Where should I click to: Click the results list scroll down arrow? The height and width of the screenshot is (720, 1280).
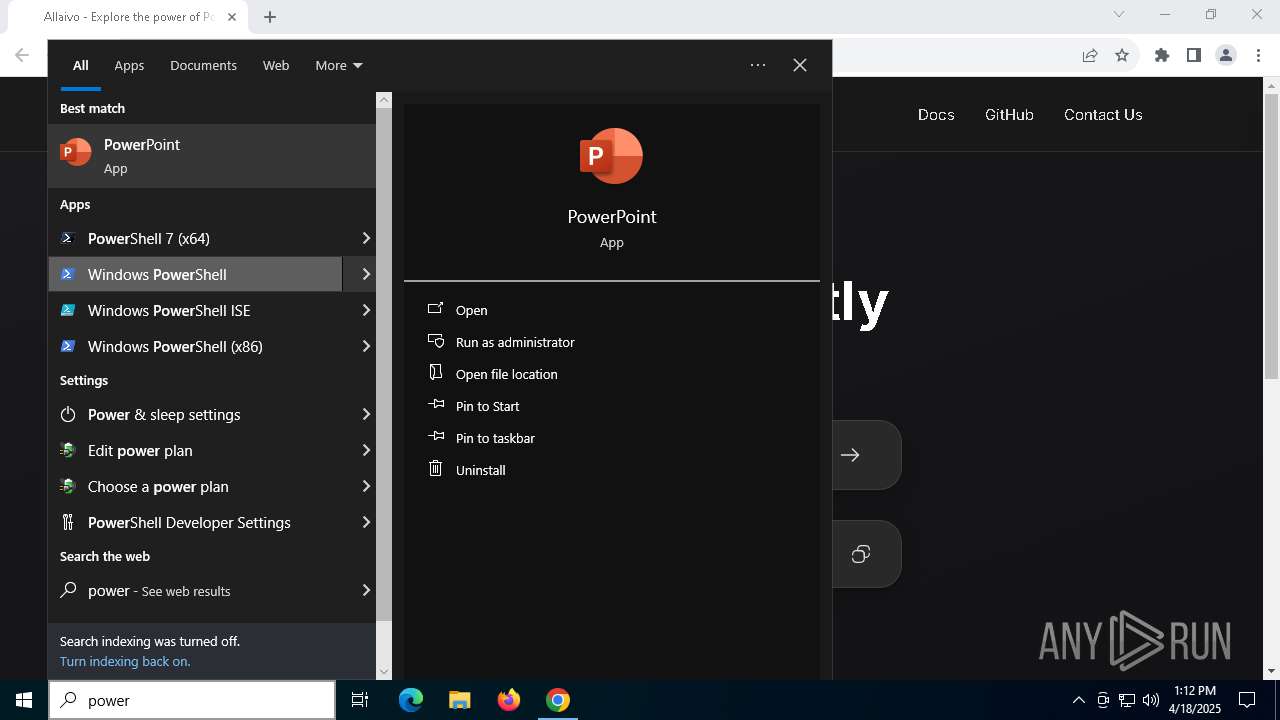click(x=384, y=672)
